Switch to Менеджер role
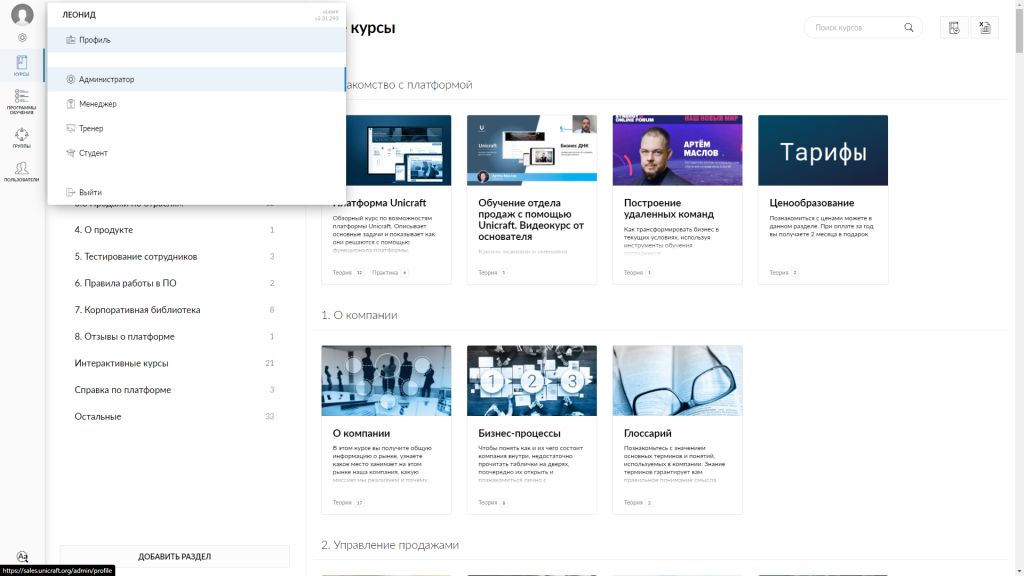Image resolution: width=1024 pixels, height=576 pixels. coord(197,104)
